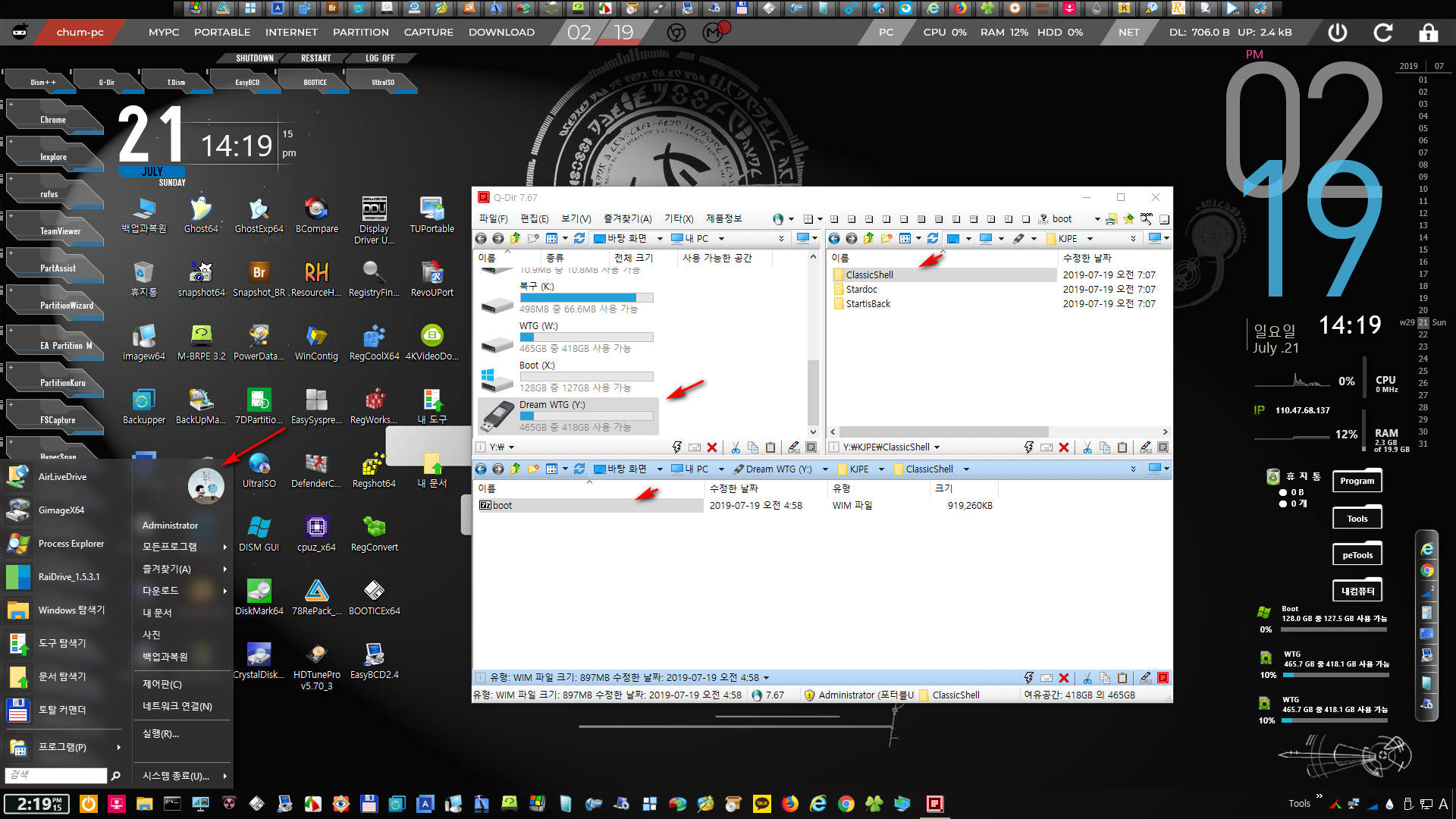Open the Ghost64 desktop icon
Image resolution: width=1456 pixels, height=819 pixels.
tap(201, 215)
